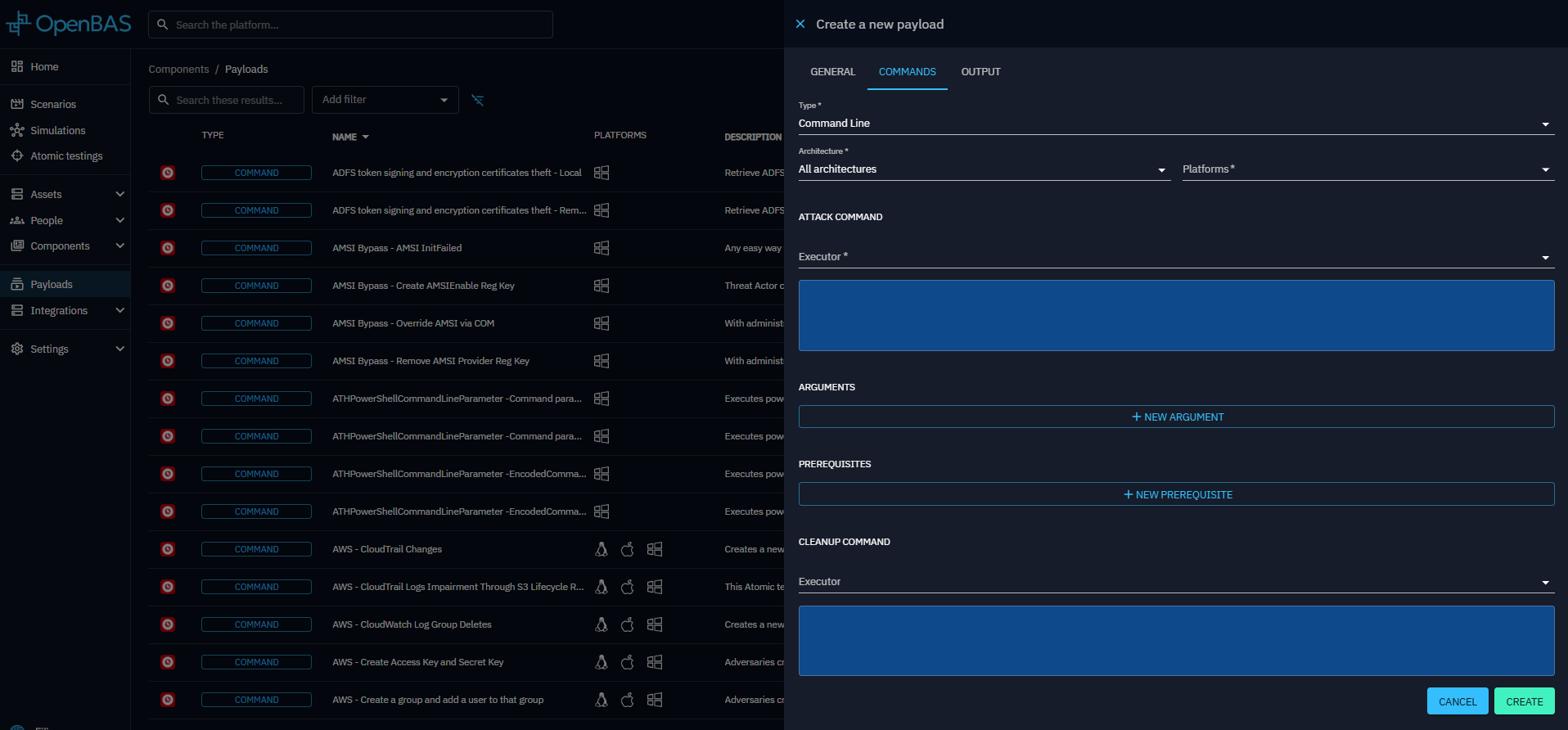1568x730 pixels.
Task: Click the TYPE column header
Action: click(x=213, y=135)
